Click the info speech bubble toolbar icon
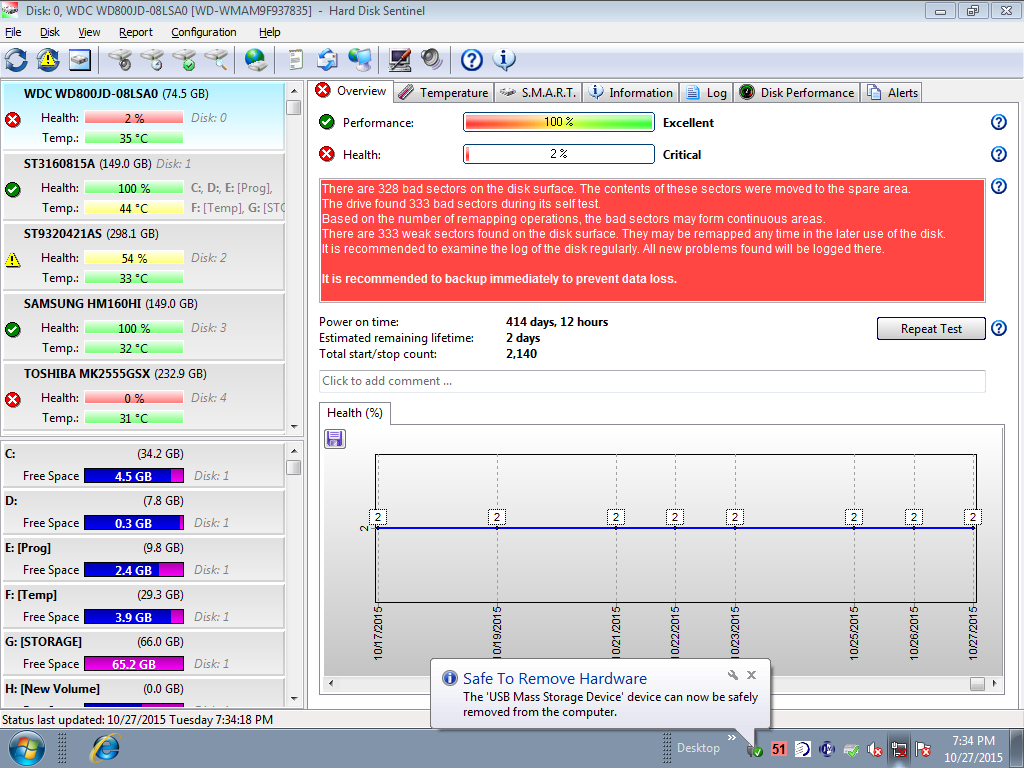This screenshot has height=768, width=1024. tap(504, 60)
